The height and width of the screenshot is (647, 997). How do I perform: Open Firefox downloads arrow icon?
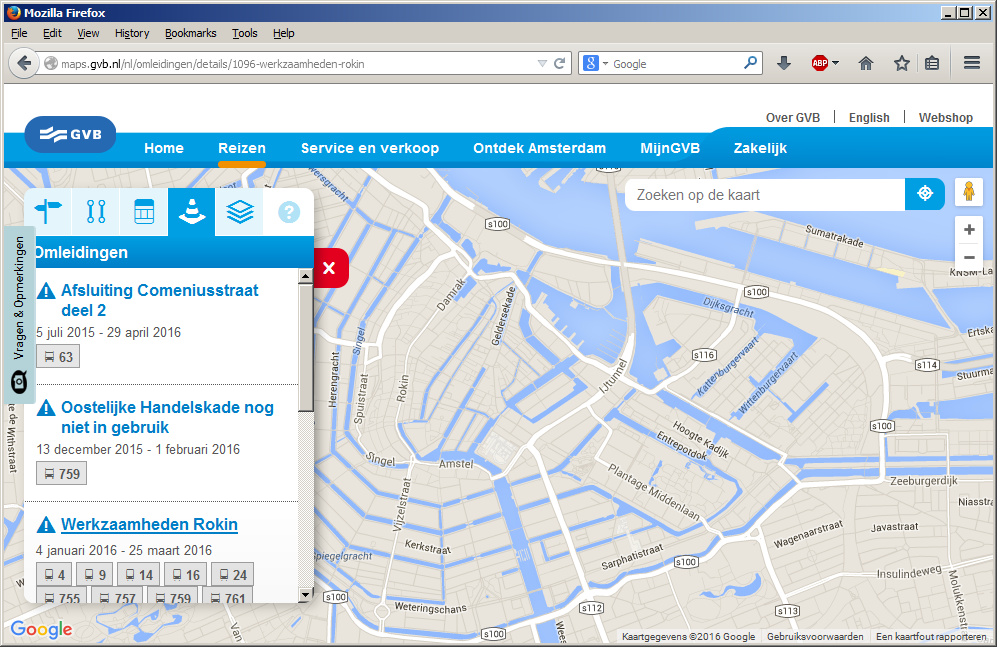click(x=784, y=63)
